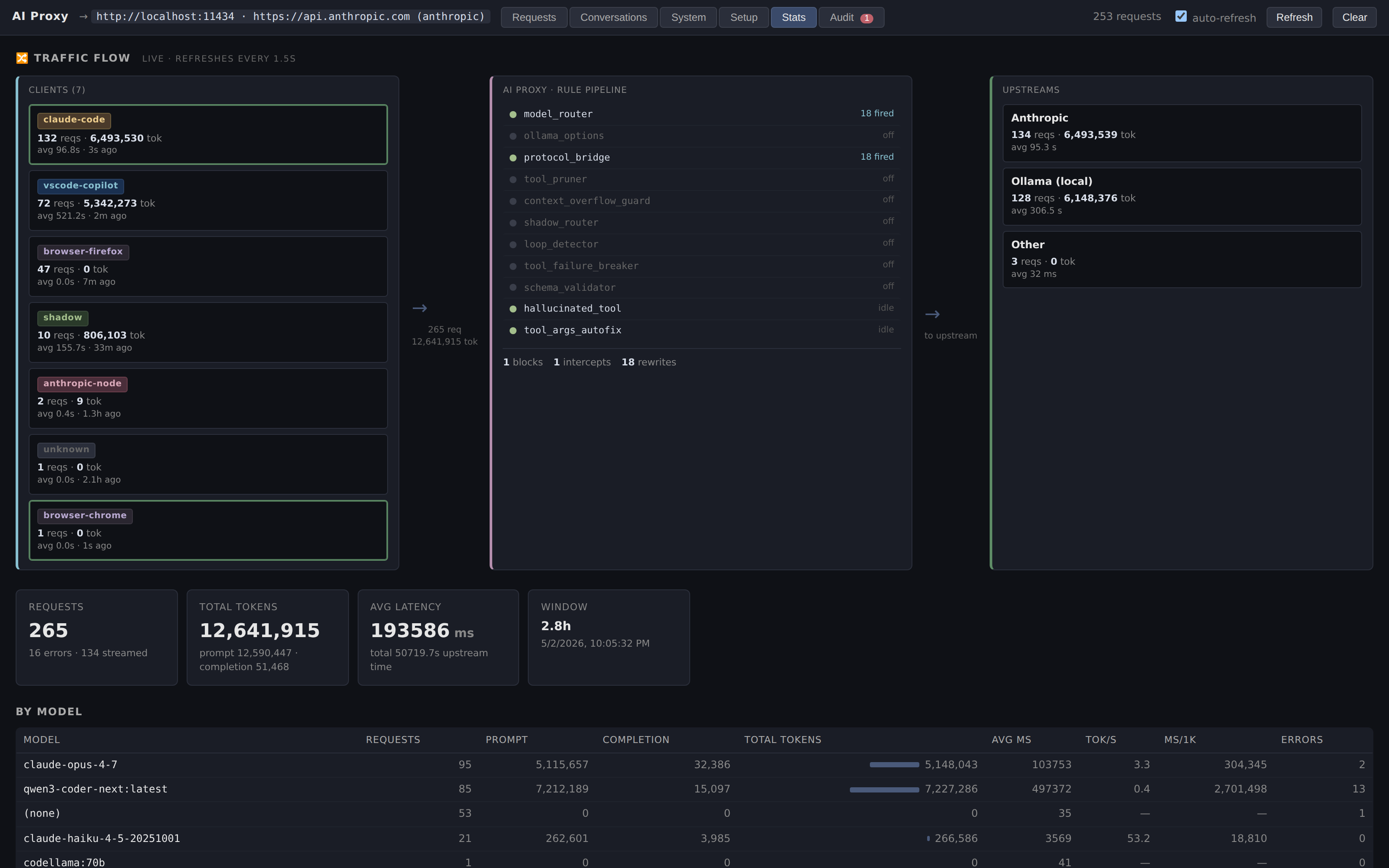The width and height of the screenshot is (1389, 868).
Task: Click the Window 2.8h stat card
Action: click(609, 637)
